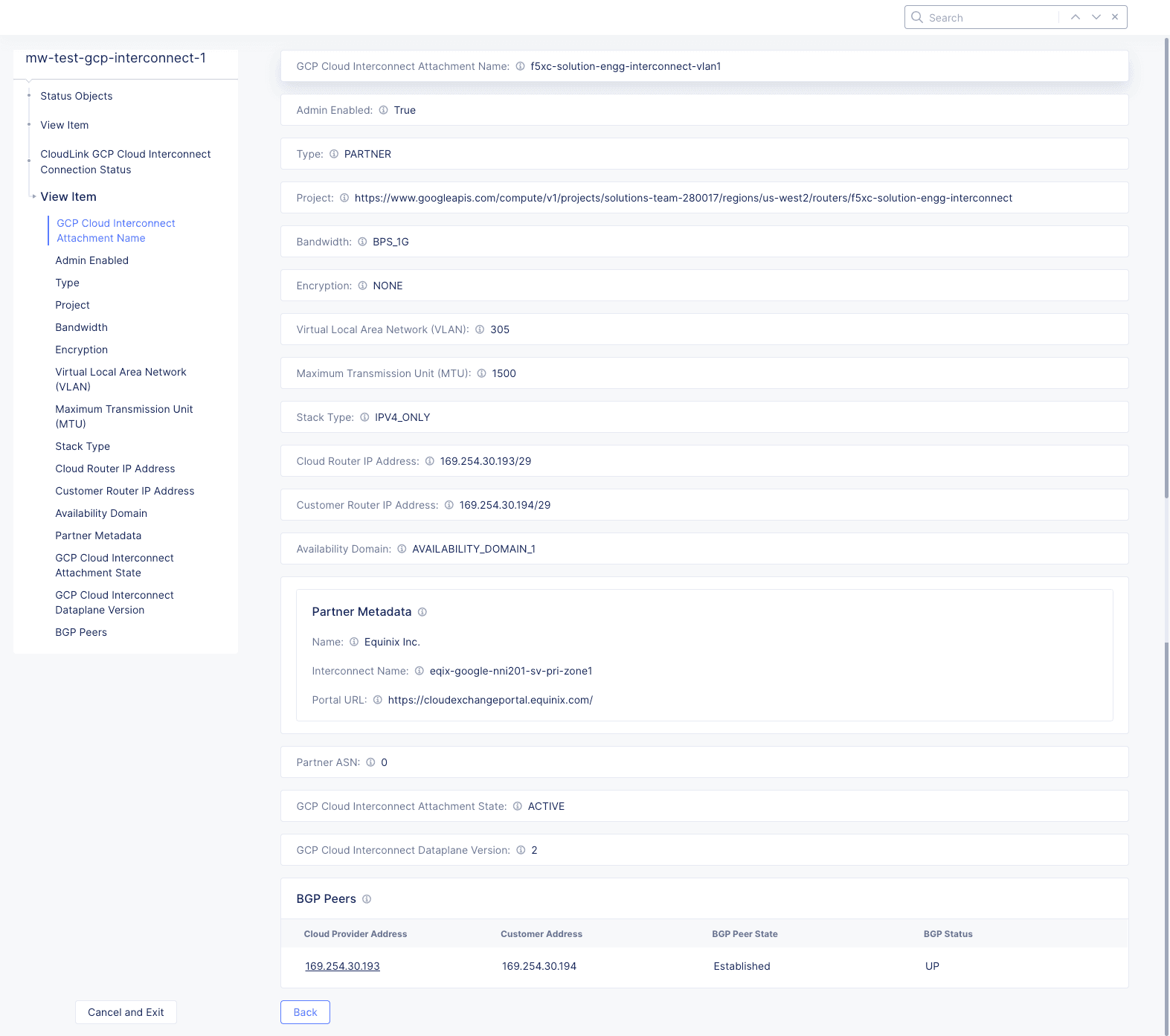Click info icon next to Partner Metadata heading
This screenshot has height=1036, width=1170.
422,612
